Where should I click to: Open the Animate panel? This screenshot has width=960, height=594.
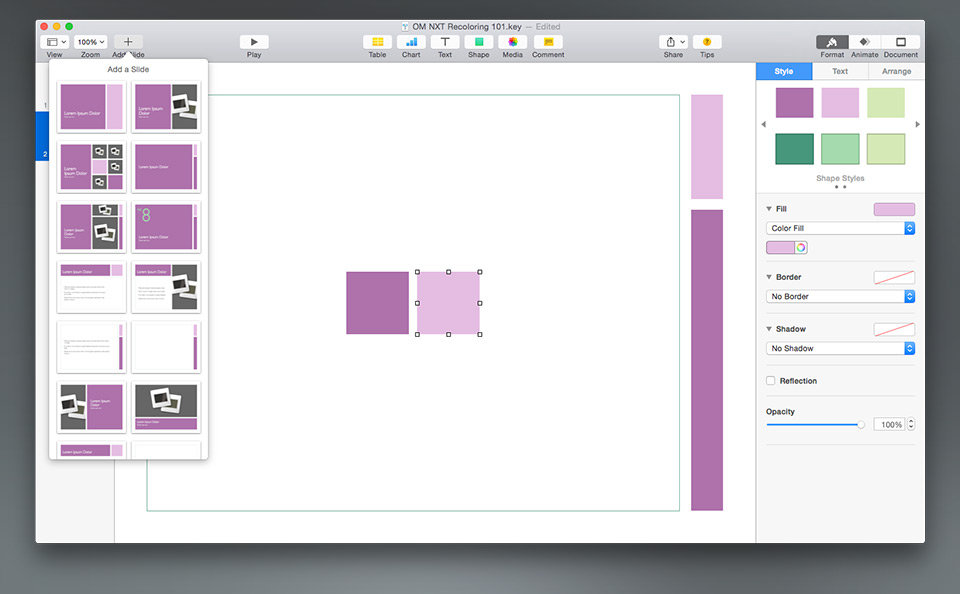[864, 43]
